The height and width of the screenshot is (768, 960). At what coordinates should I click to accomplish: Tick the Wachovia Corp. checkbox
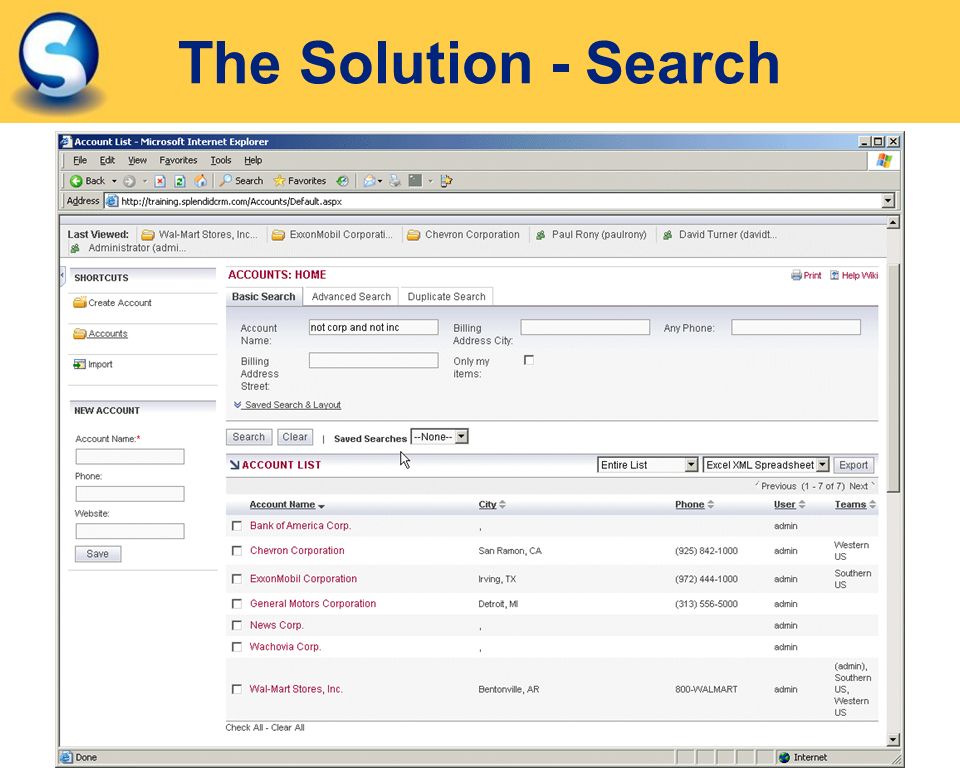click(237, 647)
